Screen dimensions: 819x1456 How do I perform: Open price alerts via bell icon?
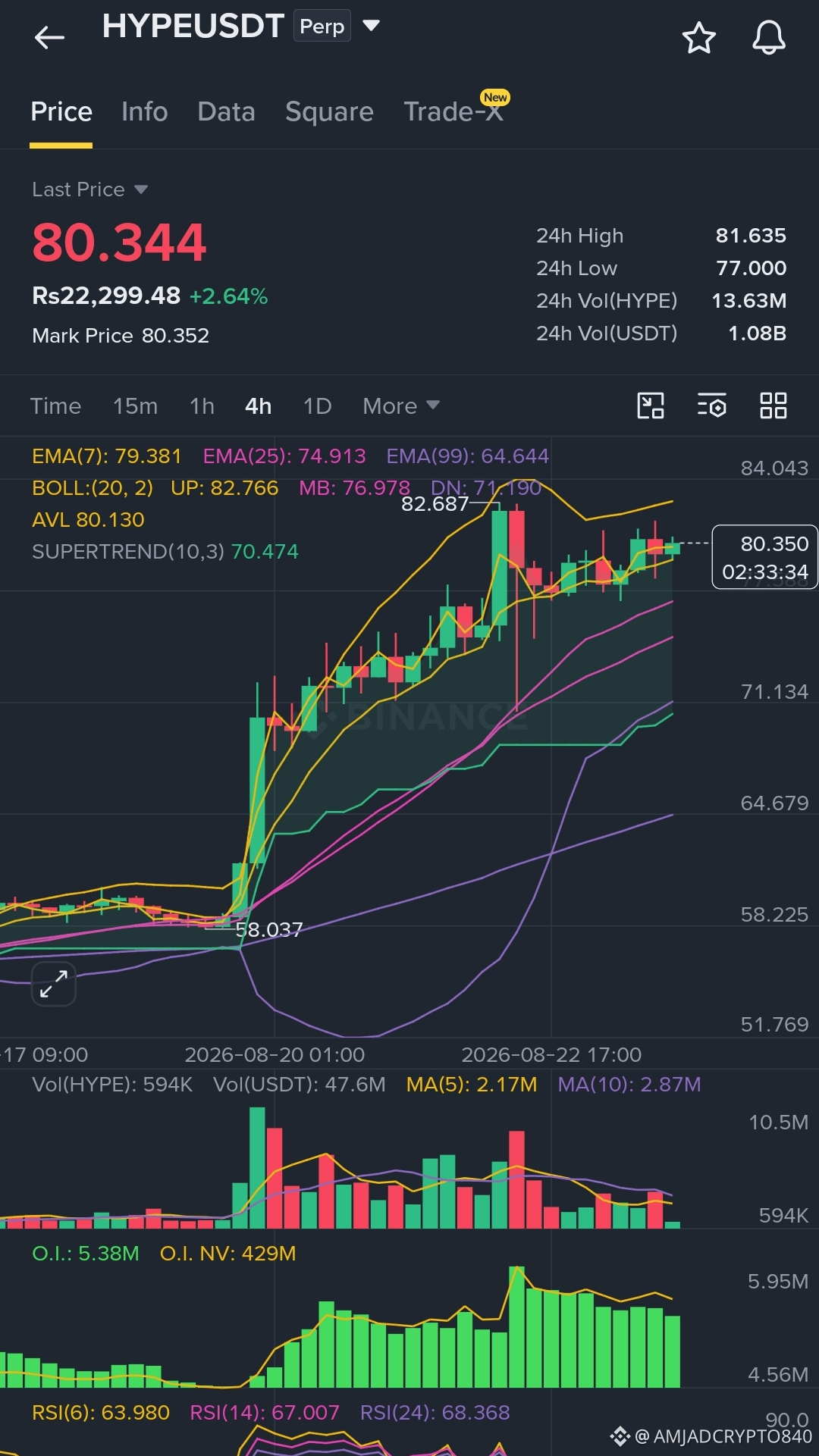click(x=769, y=37)
